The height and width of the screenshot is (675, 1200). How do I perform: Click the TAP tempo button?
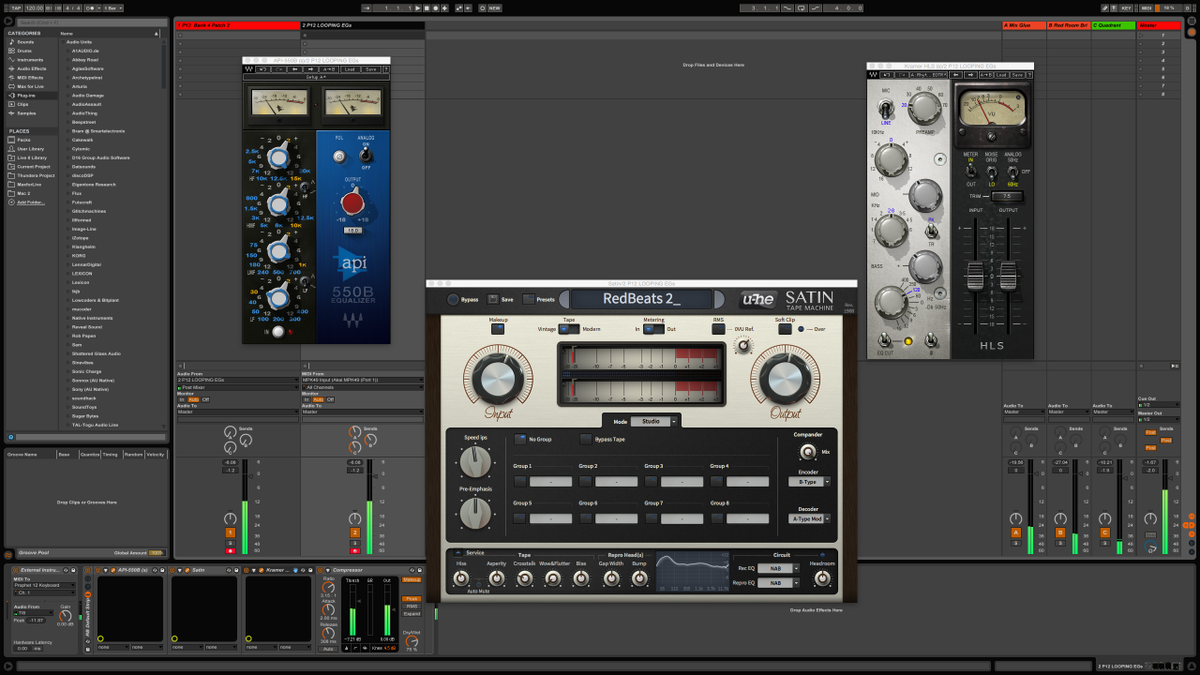point(15,7)
